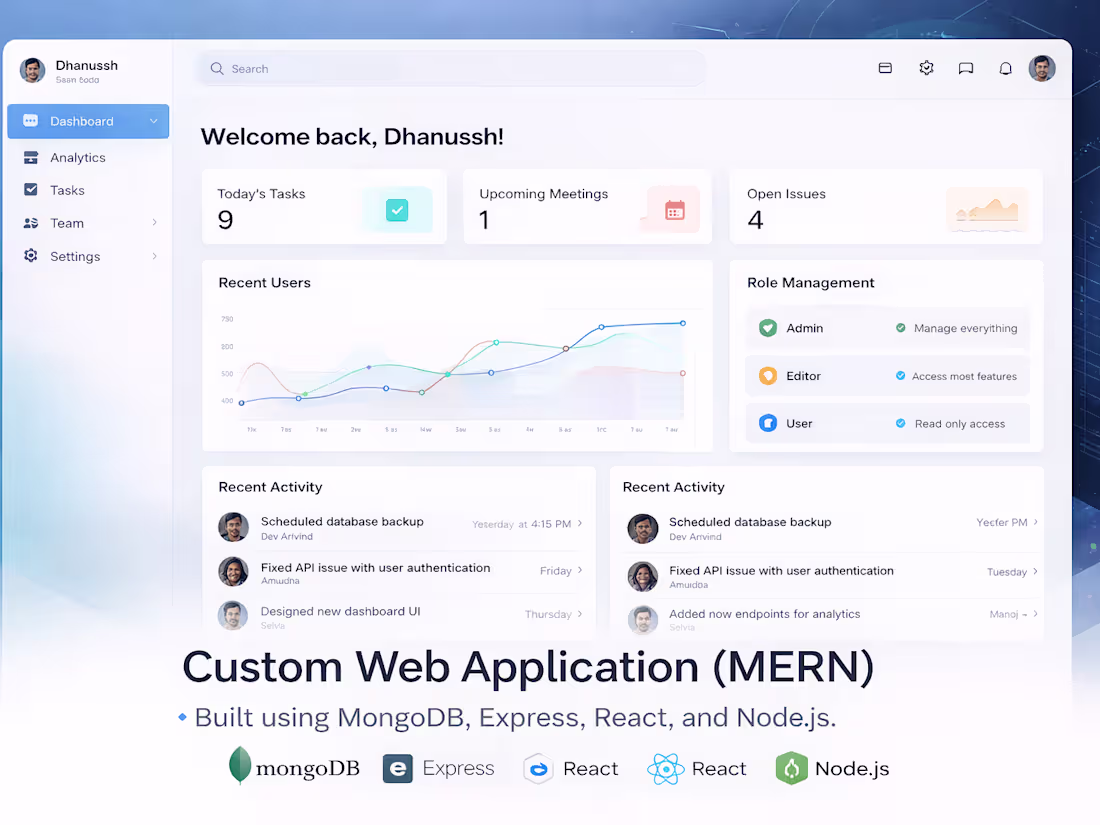Image resolution: width=1100 pixels, height=825 pixels.
Task: Open the chat messages icon in top bar
Action: [x=965, y=68]
